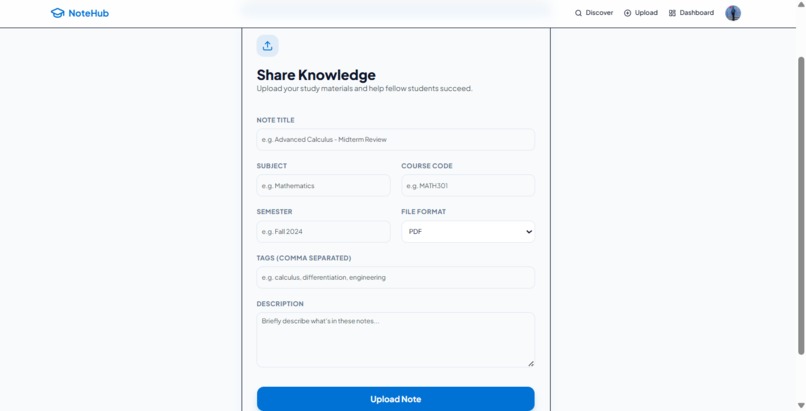The width and height of the screenshot is (806, 411).
Task: Click the Description resize handle corner
Action: point(530,363)
